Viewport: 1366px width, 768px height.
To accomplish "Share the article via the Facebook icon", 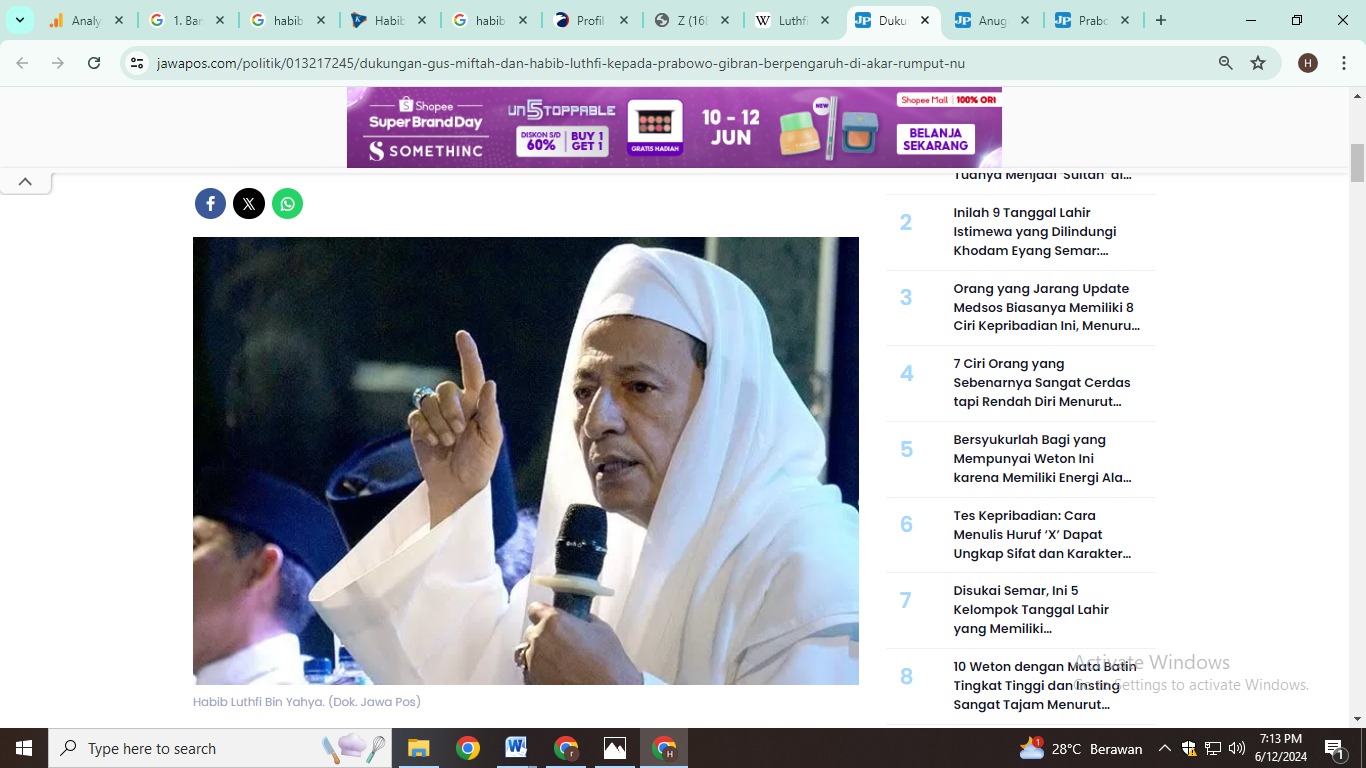I will (x=209, y=203).
